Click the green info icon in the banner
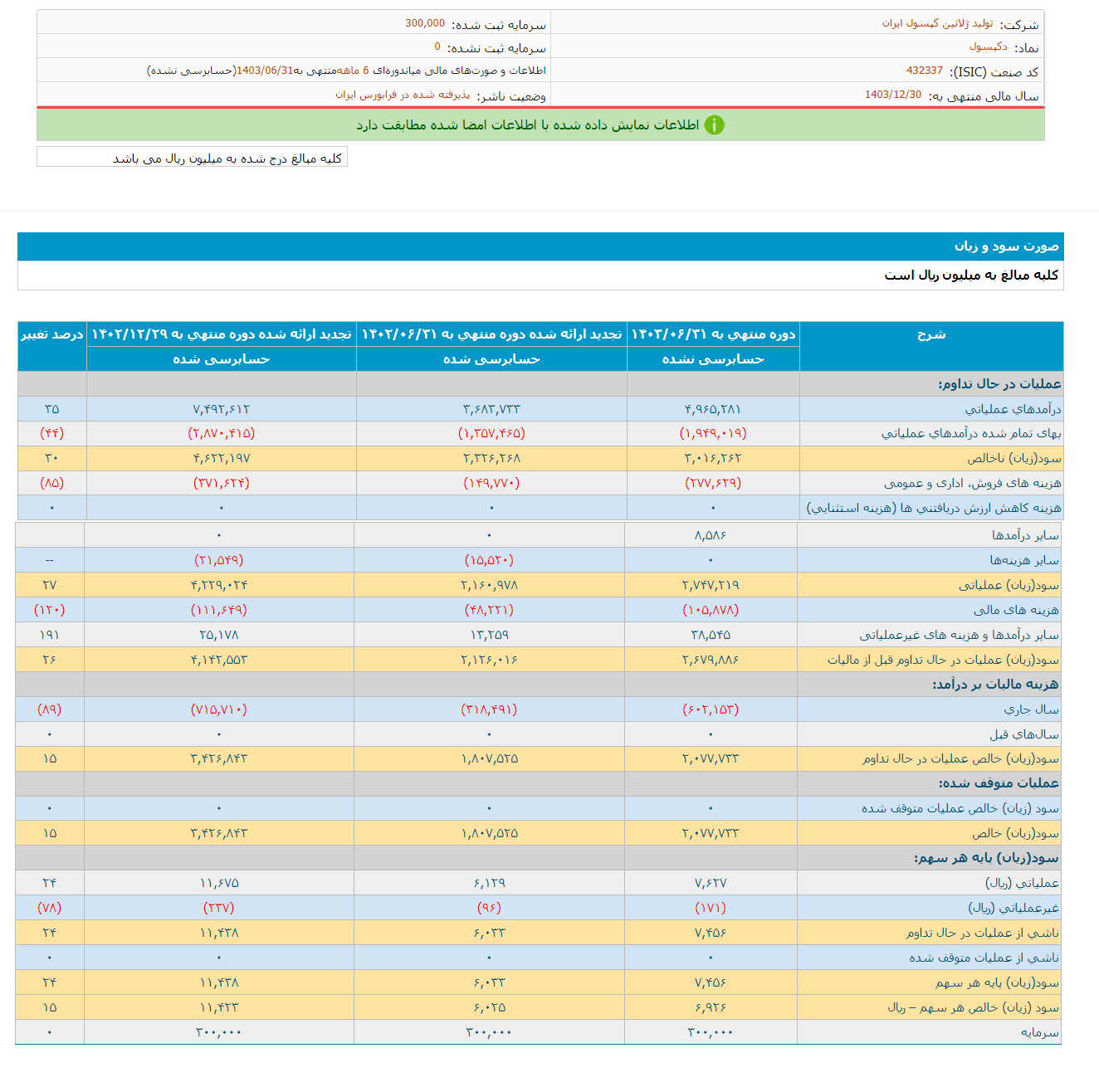 [x=716, y=126]
